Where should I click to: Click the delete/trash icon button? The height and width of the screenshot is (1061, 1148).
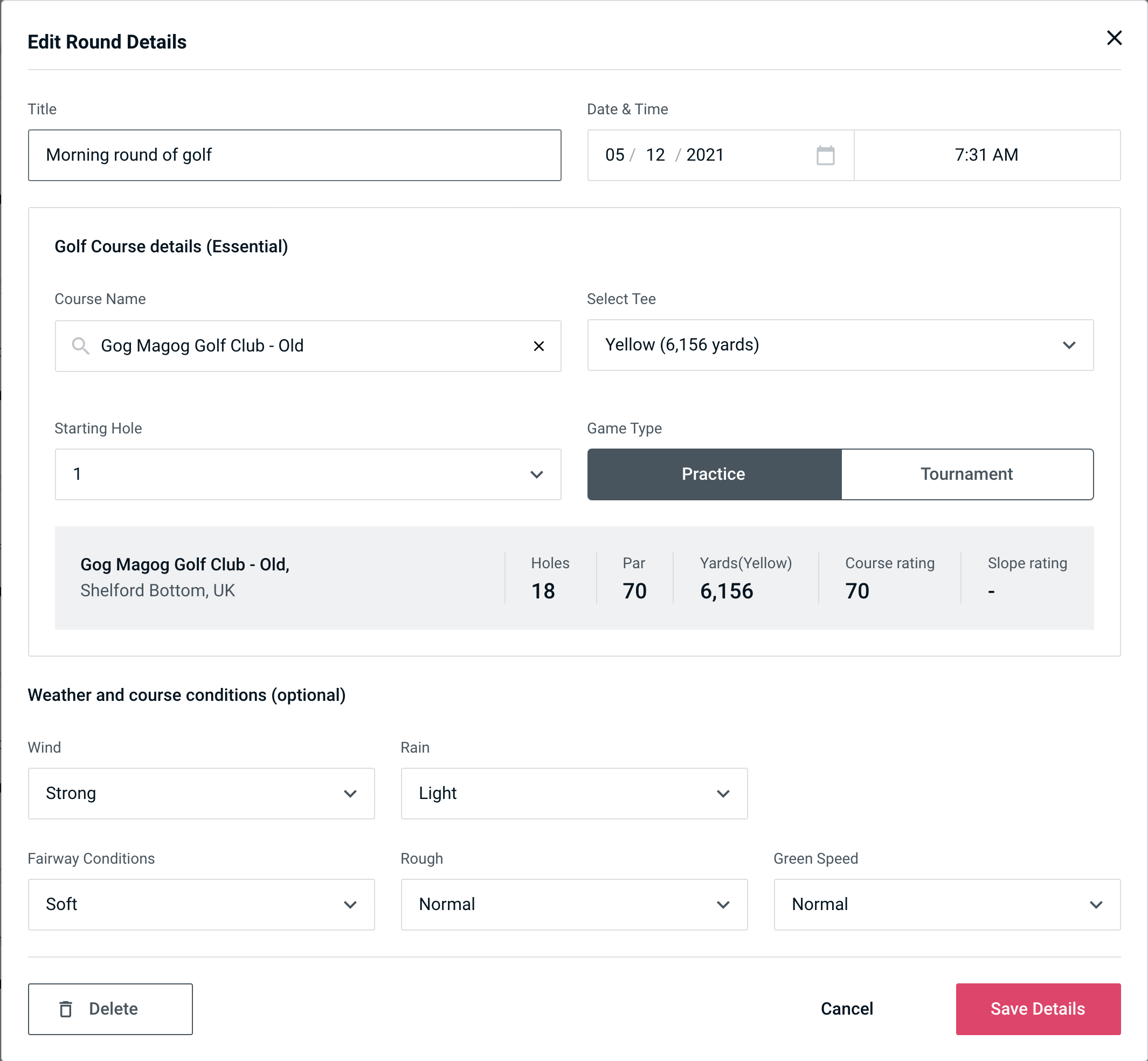tap(67, 1009)
